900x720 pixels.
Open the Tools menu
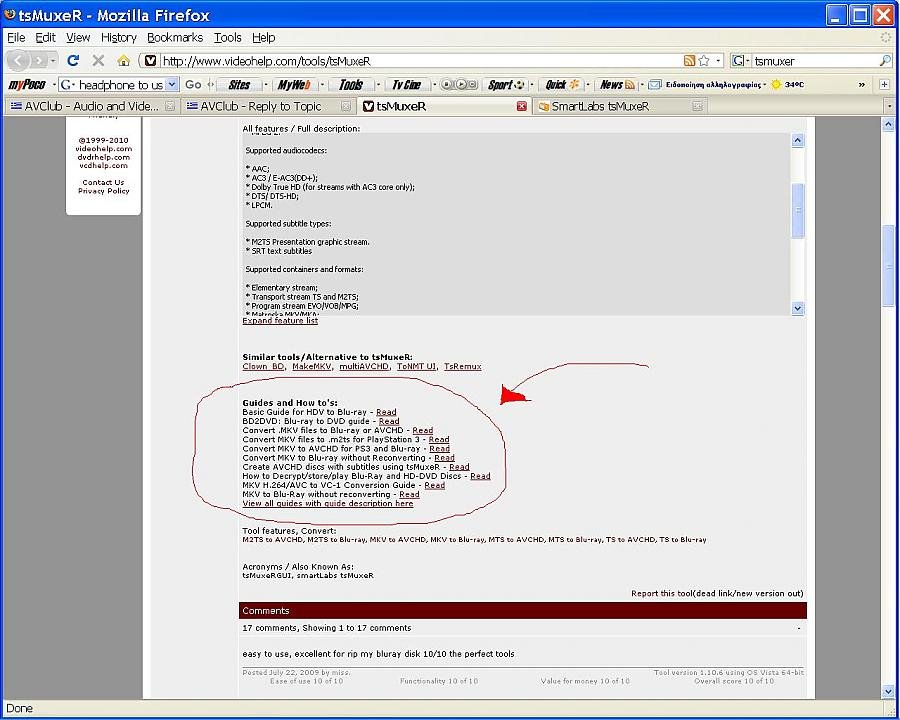pos(227,37)
